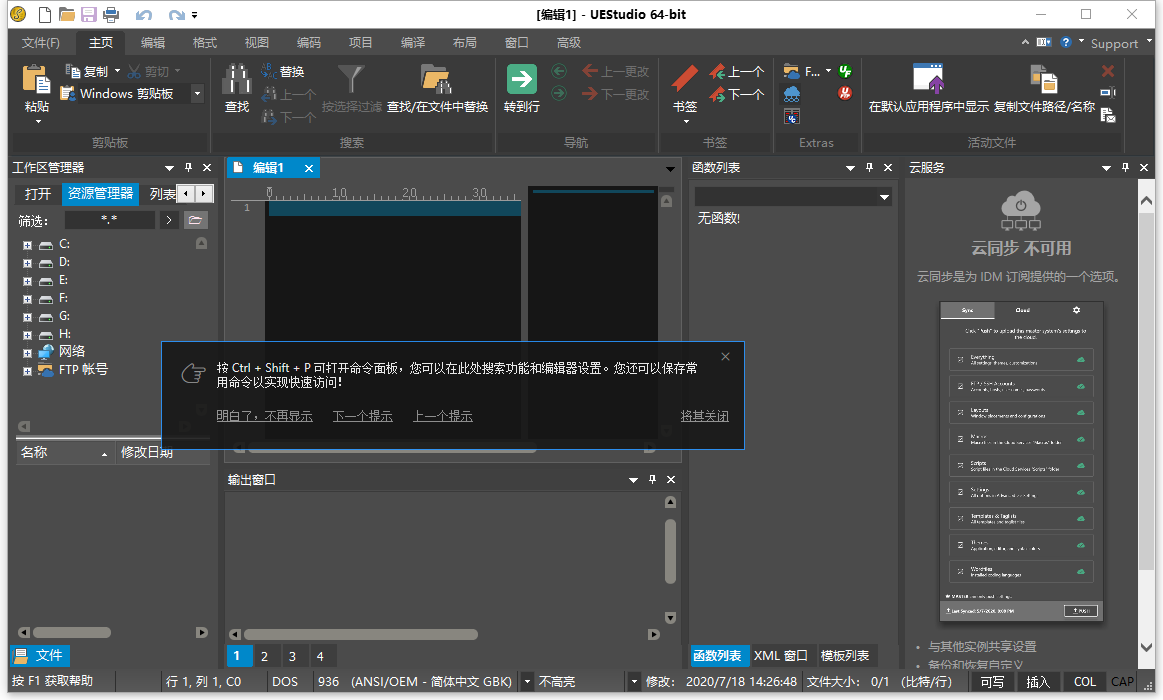The height and width of the screenshot is (700, 1163).
Task: Click the 明白了，不再显示 link
Action: (264, 416)
